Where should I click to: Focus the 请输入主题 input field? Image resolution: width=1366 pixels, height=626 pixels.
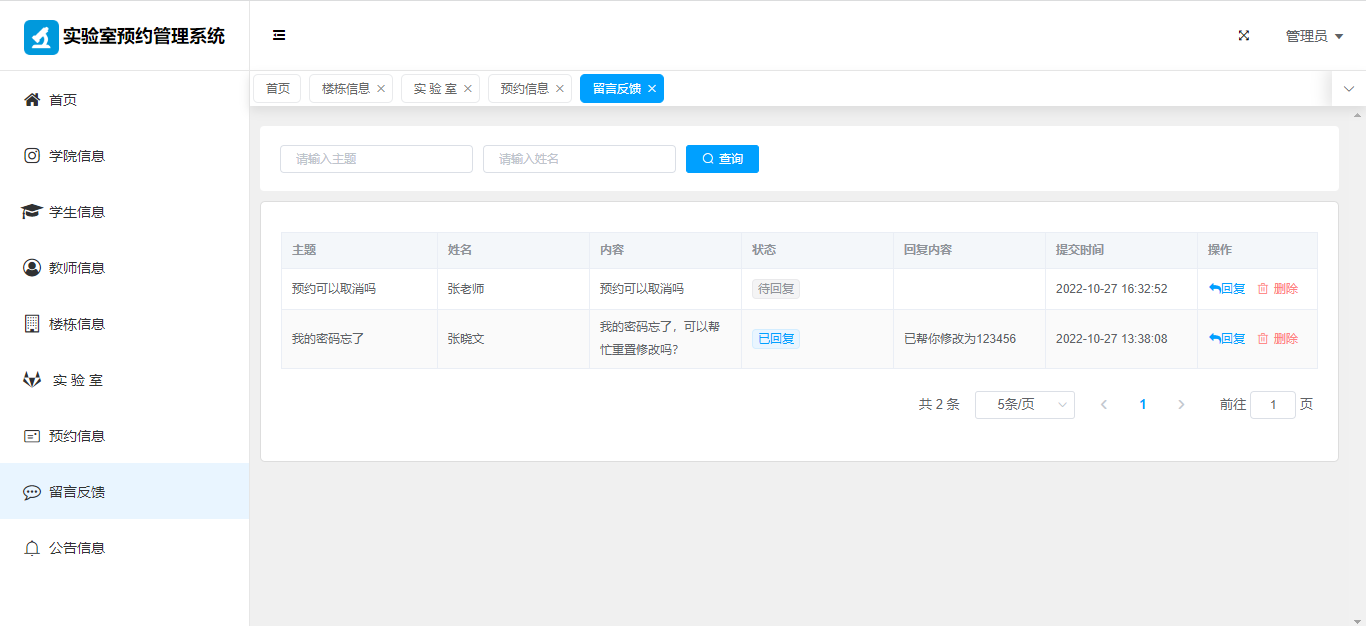[x=376, y=159]
